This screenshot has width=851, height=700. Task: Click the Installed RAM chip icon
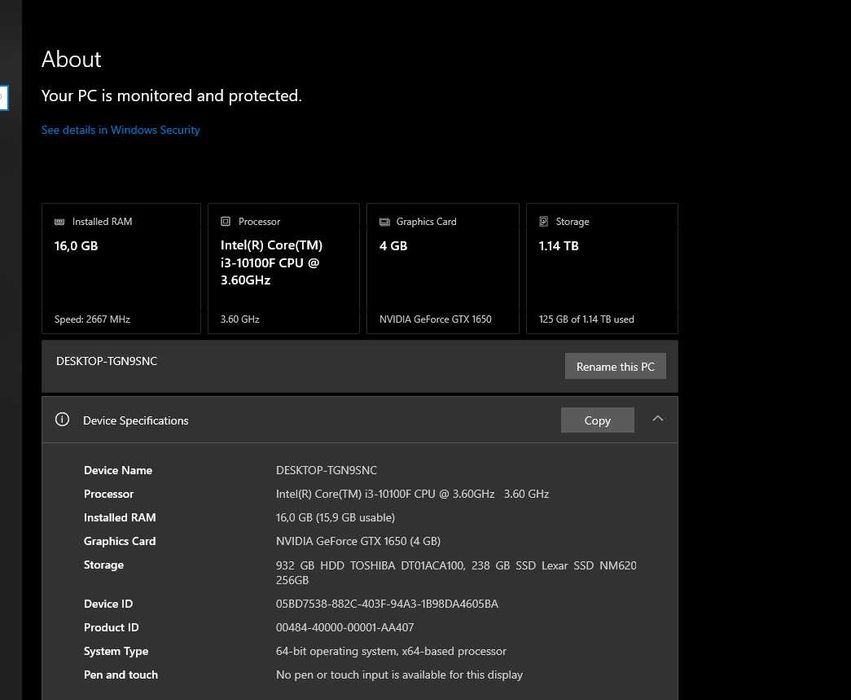61,222
